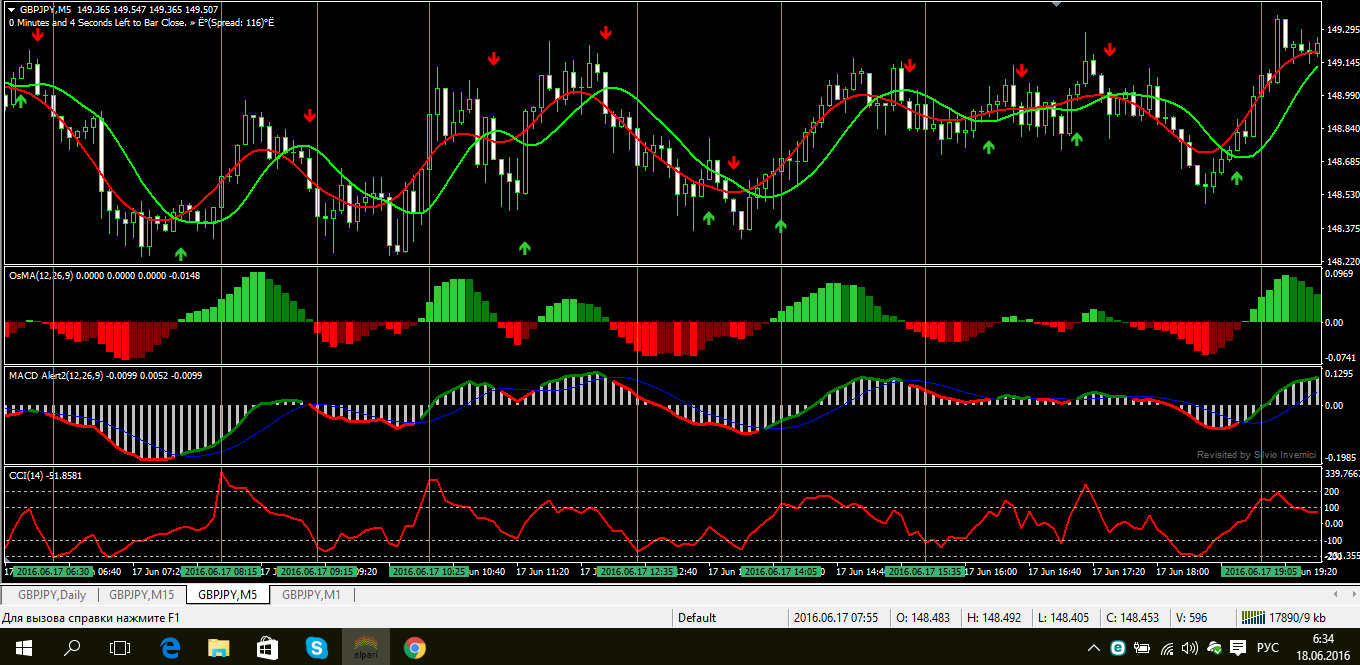Open Google Chrome from the taskbar
This screenshot has width=1360, height=665.
[414, 648]
